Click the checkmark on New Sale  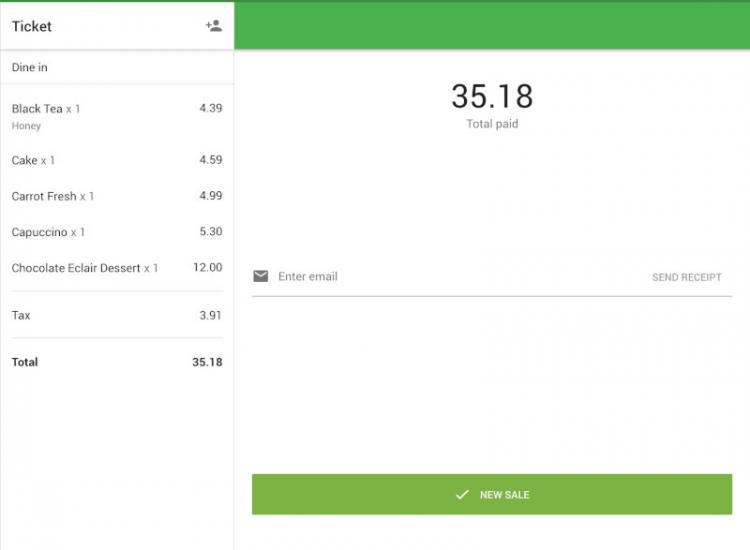(462, 495)
